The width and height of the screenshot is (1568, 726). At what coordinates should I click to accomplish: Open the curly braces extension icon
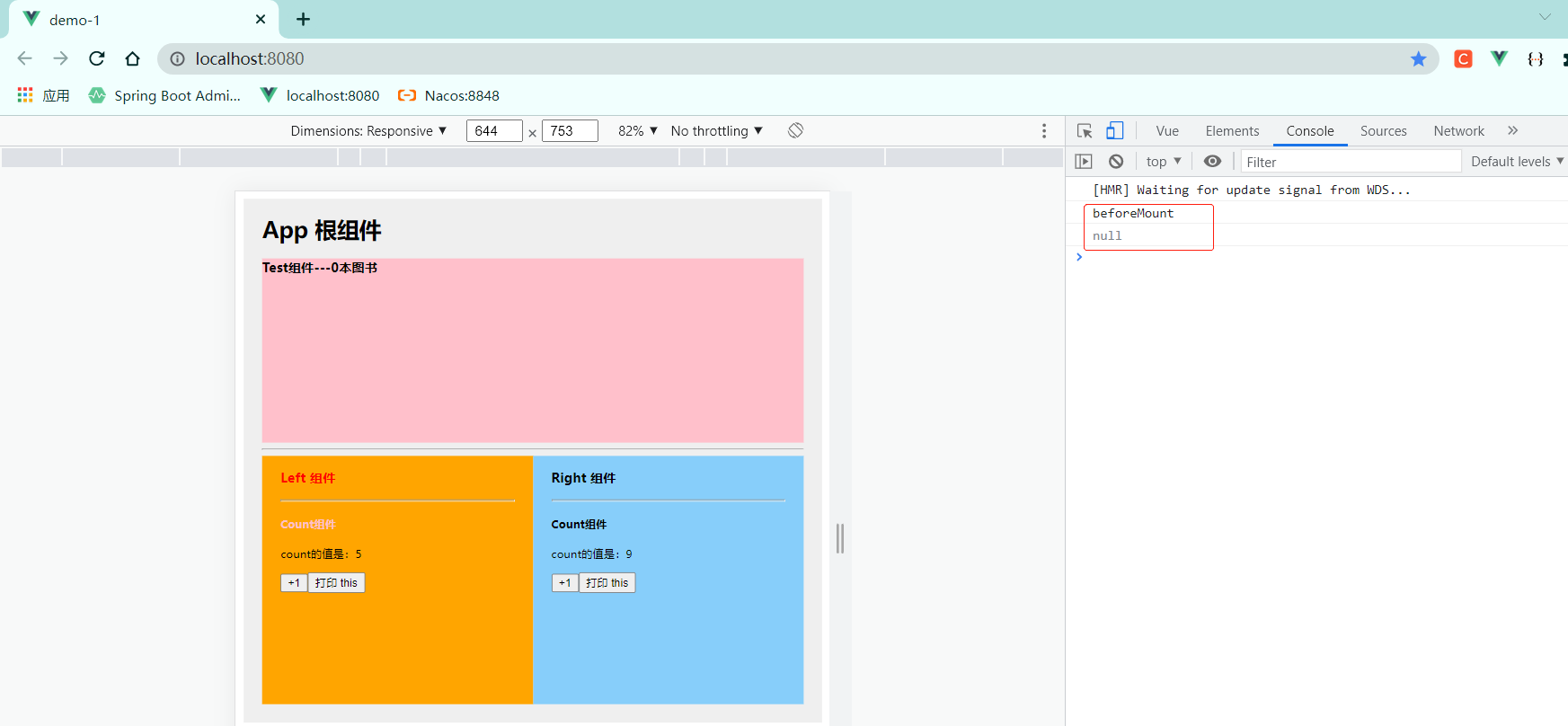click(x=1535, y=58)
